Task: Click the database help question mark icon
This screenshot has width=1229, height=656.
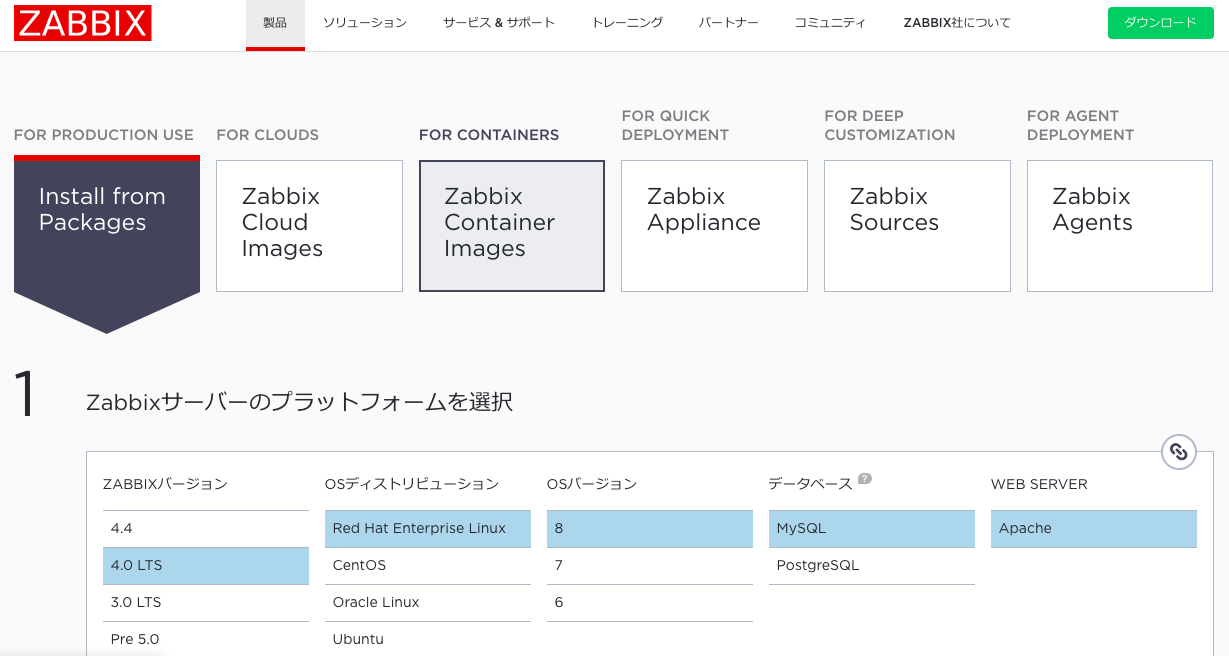Action: [864, 479]
